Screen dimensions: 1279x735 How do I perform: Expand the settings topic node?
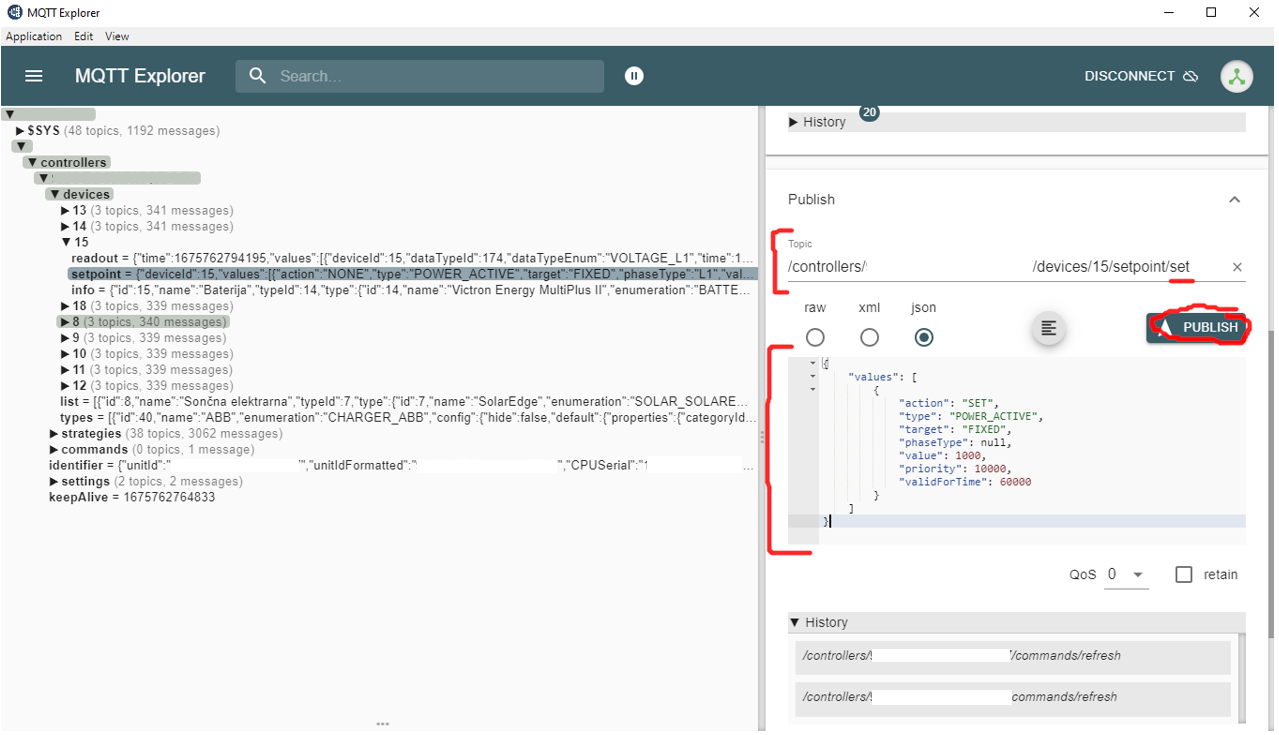click(54, 482)
